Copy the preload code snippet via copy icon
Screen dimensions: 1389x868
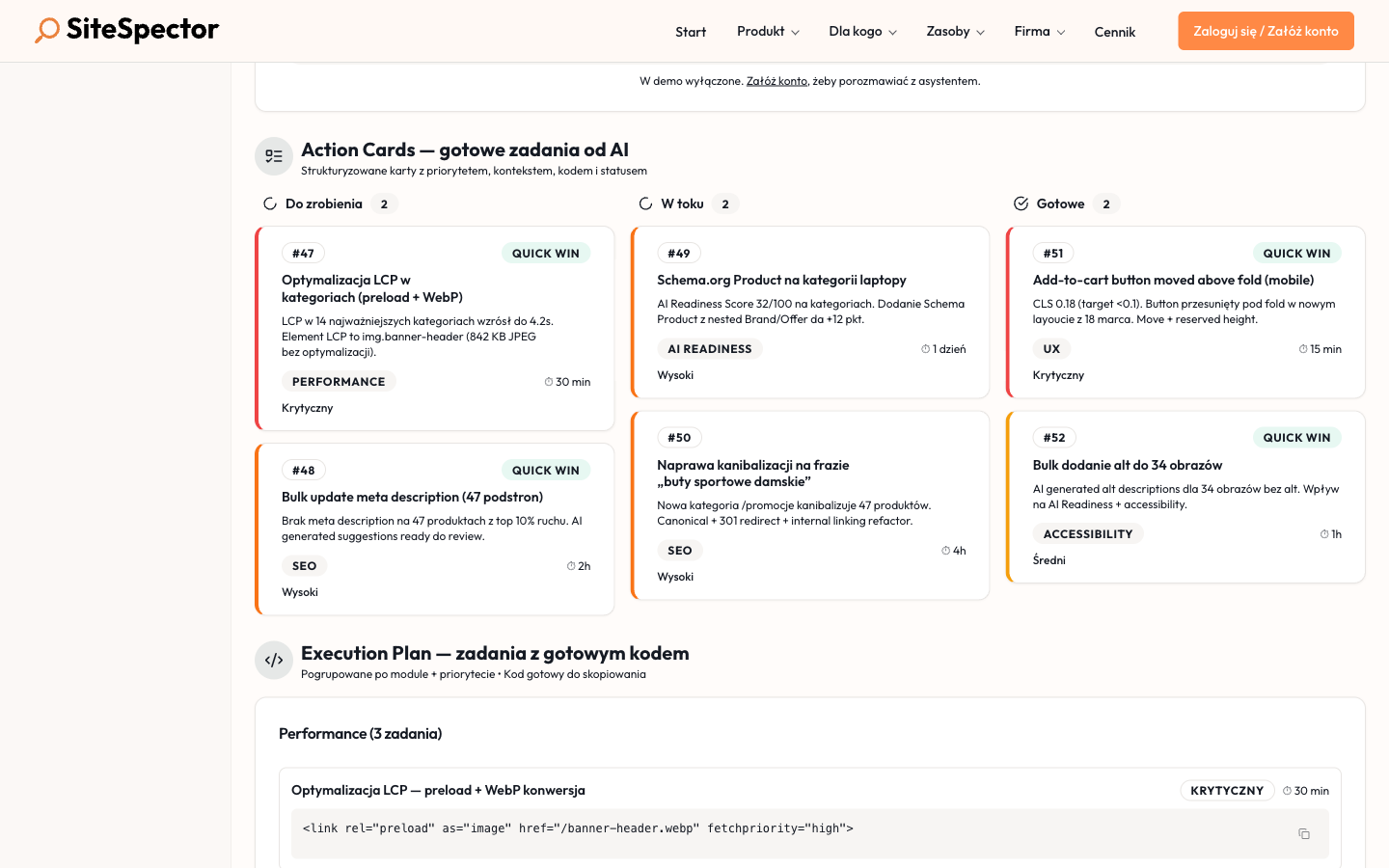(x=1304, y=833)
